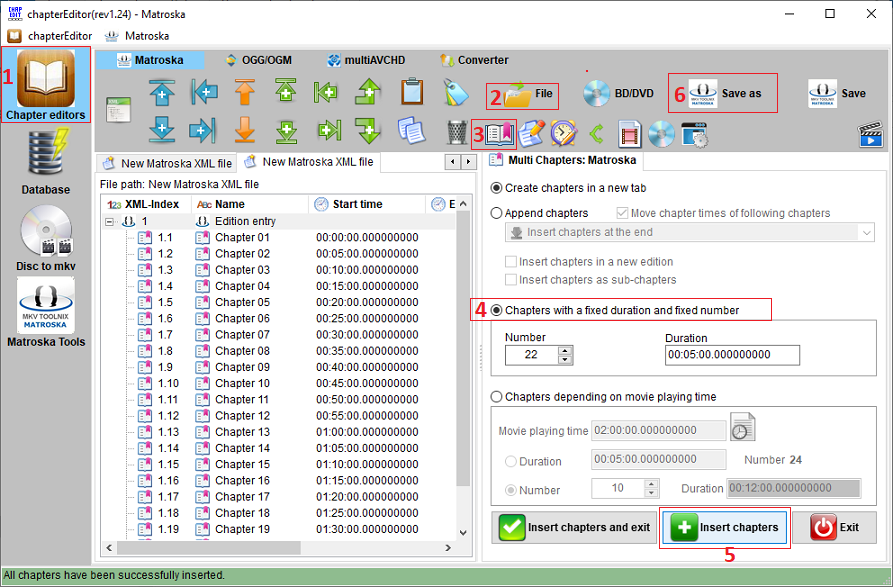Viewport: 893px width, 587px height.
Task: Click the green down-arrow add icon
Action: pos(286,131)
